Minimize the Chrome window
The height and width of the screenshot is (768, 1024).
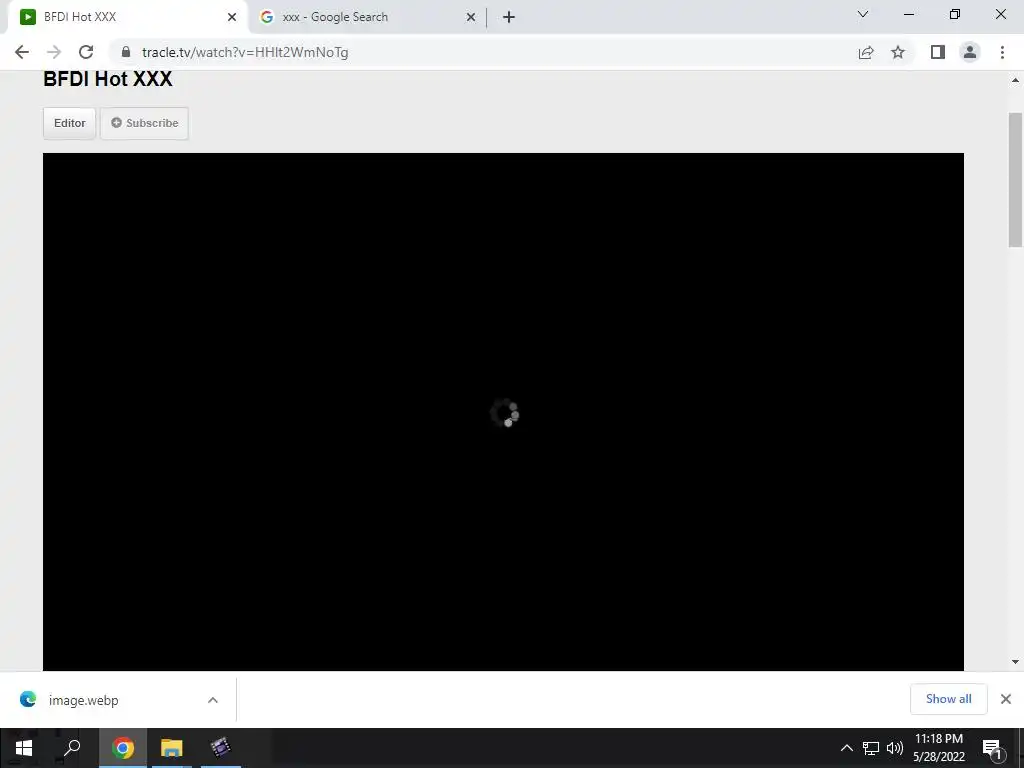pos(908,14)
